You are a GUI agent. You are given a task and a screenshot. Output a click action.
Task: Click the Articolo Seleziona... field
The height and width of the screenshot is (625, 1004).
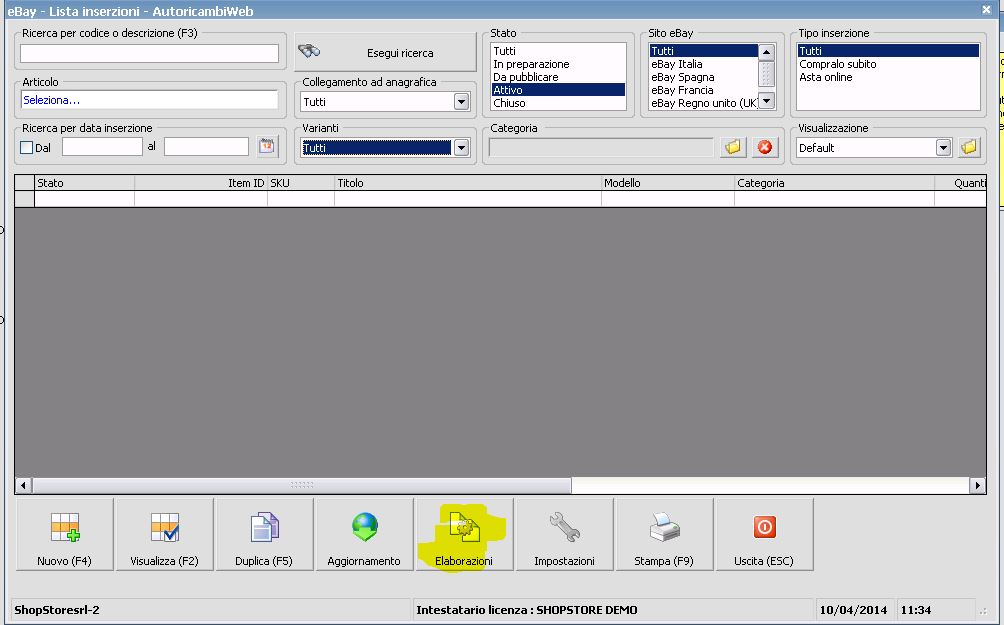[150, 100]
